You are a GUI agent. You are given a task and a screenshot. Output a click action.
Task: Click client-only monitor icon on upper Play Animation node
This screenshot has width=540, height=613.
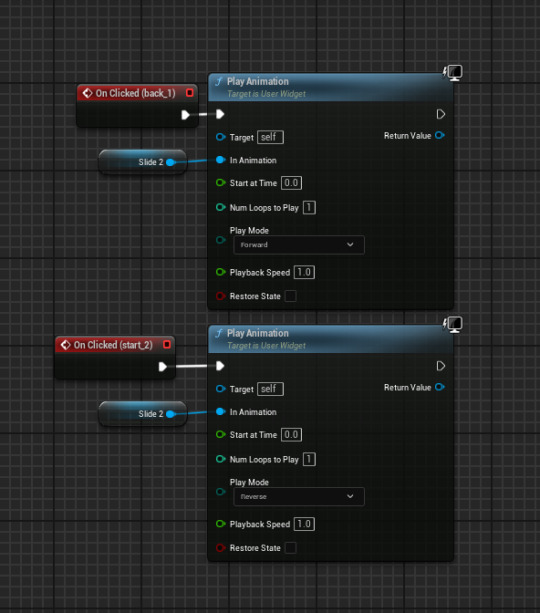coord(453,73)
